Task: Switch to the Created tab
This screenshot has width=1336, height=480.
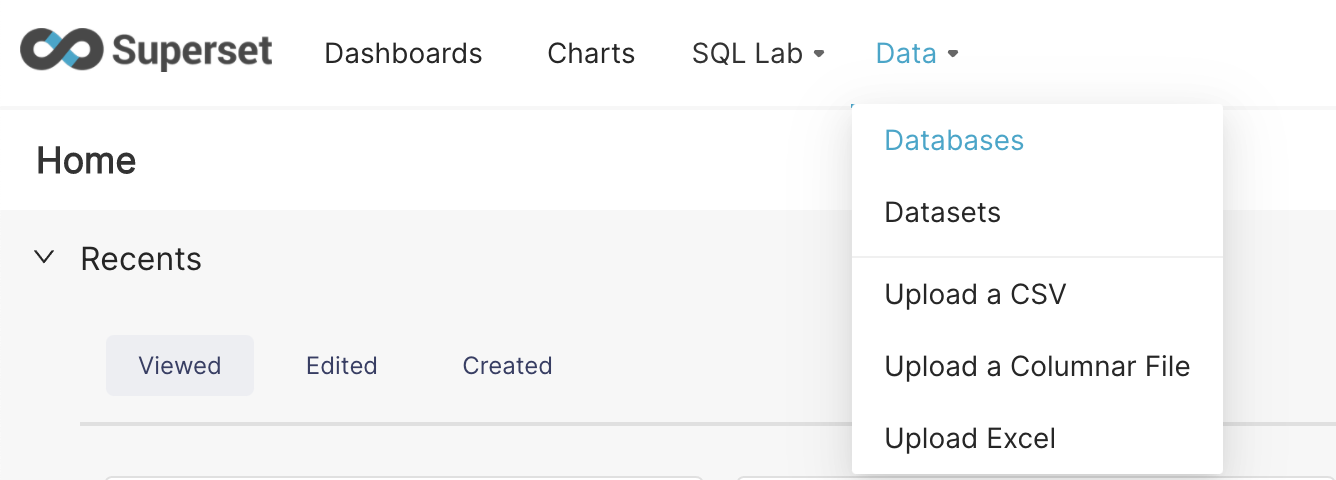Action: [507, 366]
